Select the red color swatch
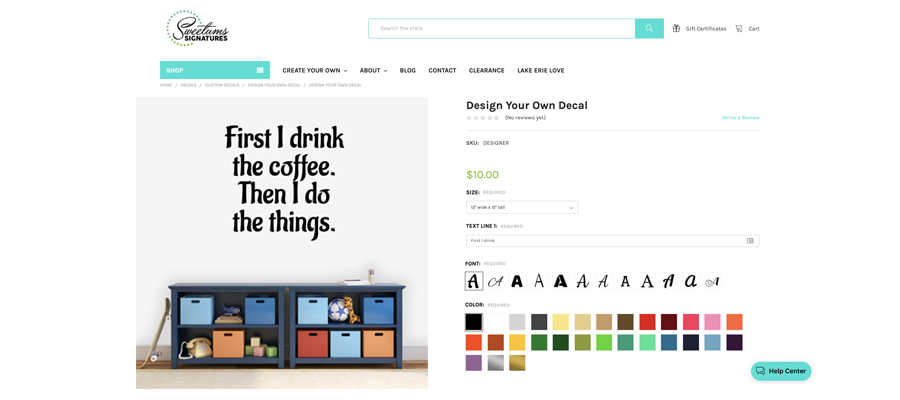900x400 pixels. pyautogui.click(x=647, y=322)
